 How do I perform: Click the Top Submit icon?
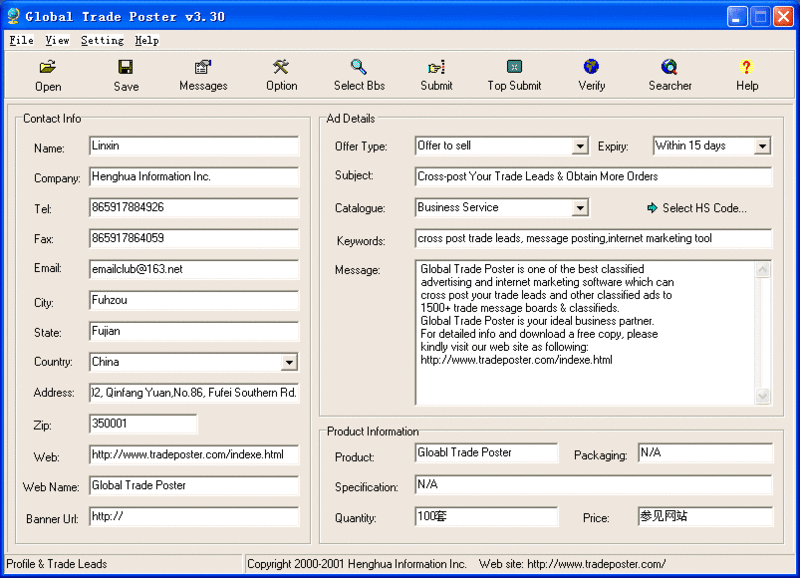pyautogui.click(x=514, y=67)
